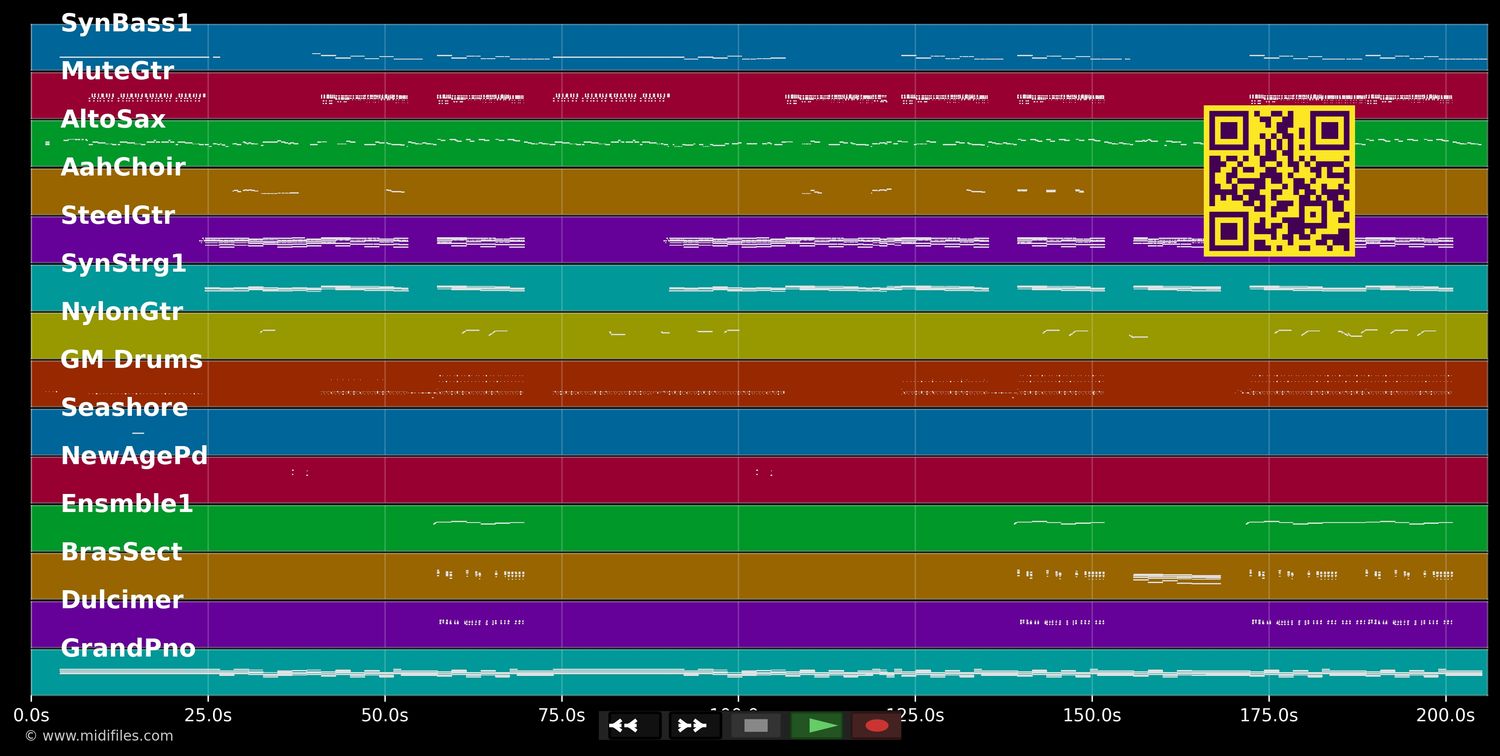Select the GM Drums track label
Screen dimensions: 1500x756
tap(132, 359)
